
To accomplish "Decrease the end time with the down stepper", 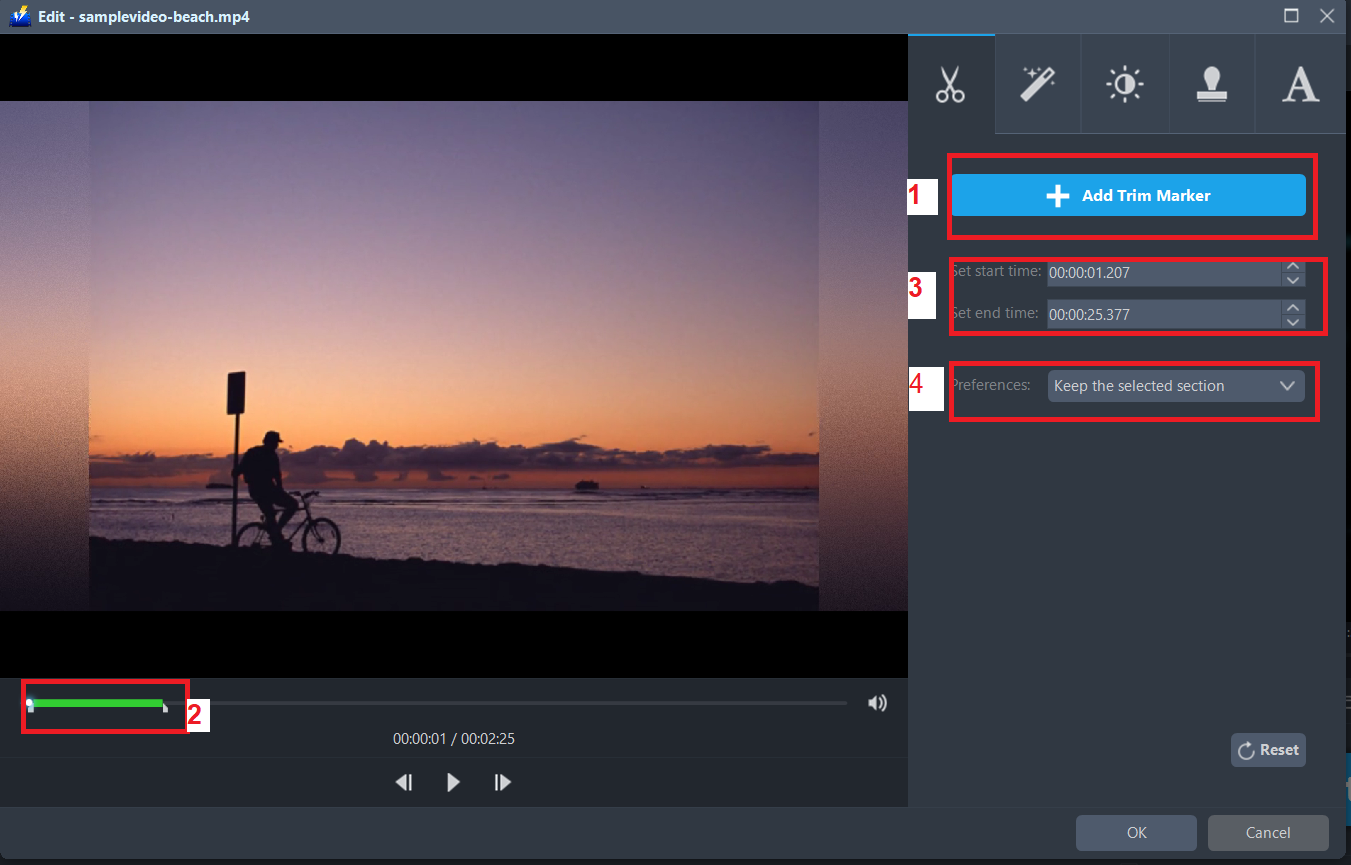I will (1292, 320).
